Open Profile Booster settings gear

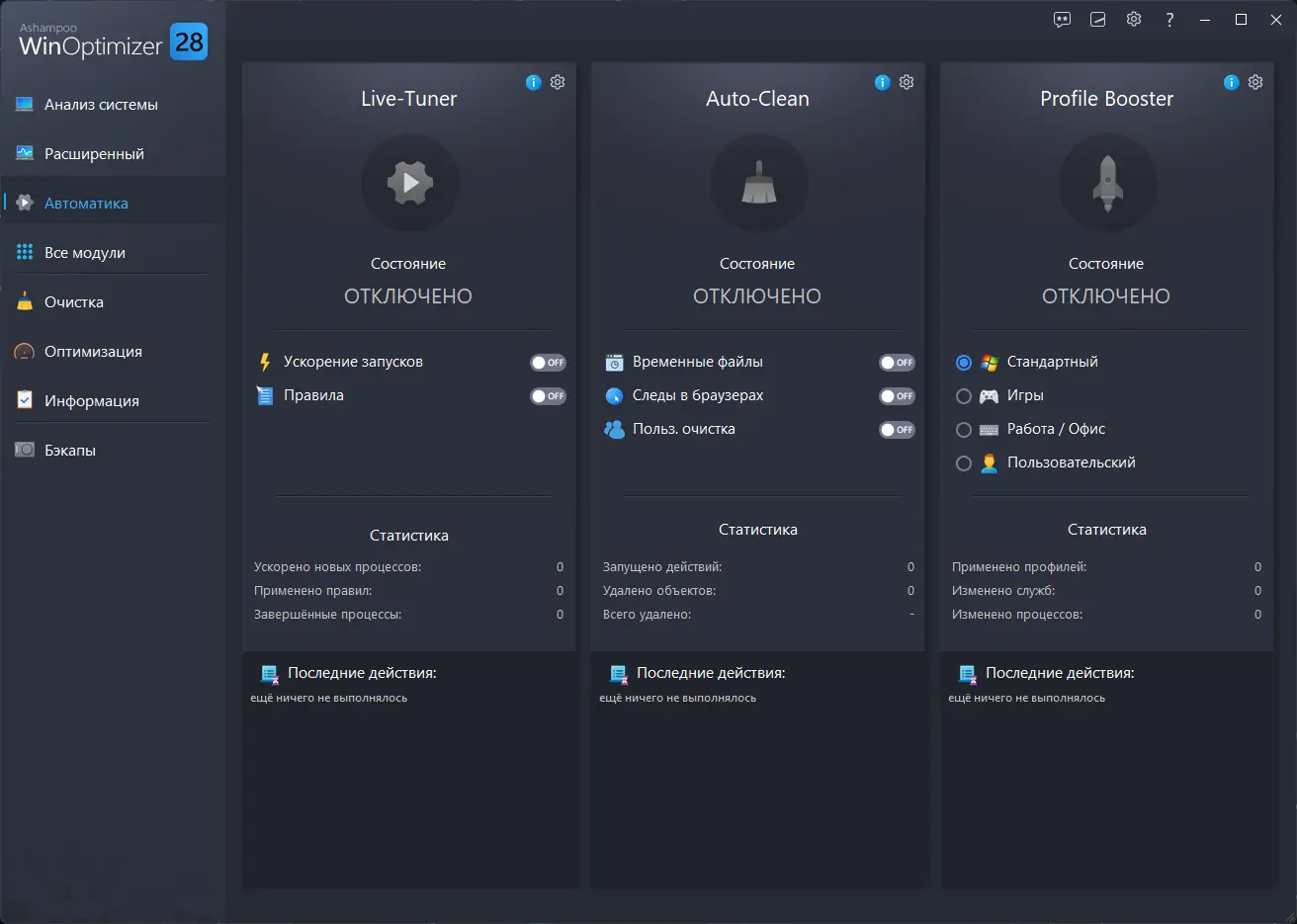(x=1255, y=83)
